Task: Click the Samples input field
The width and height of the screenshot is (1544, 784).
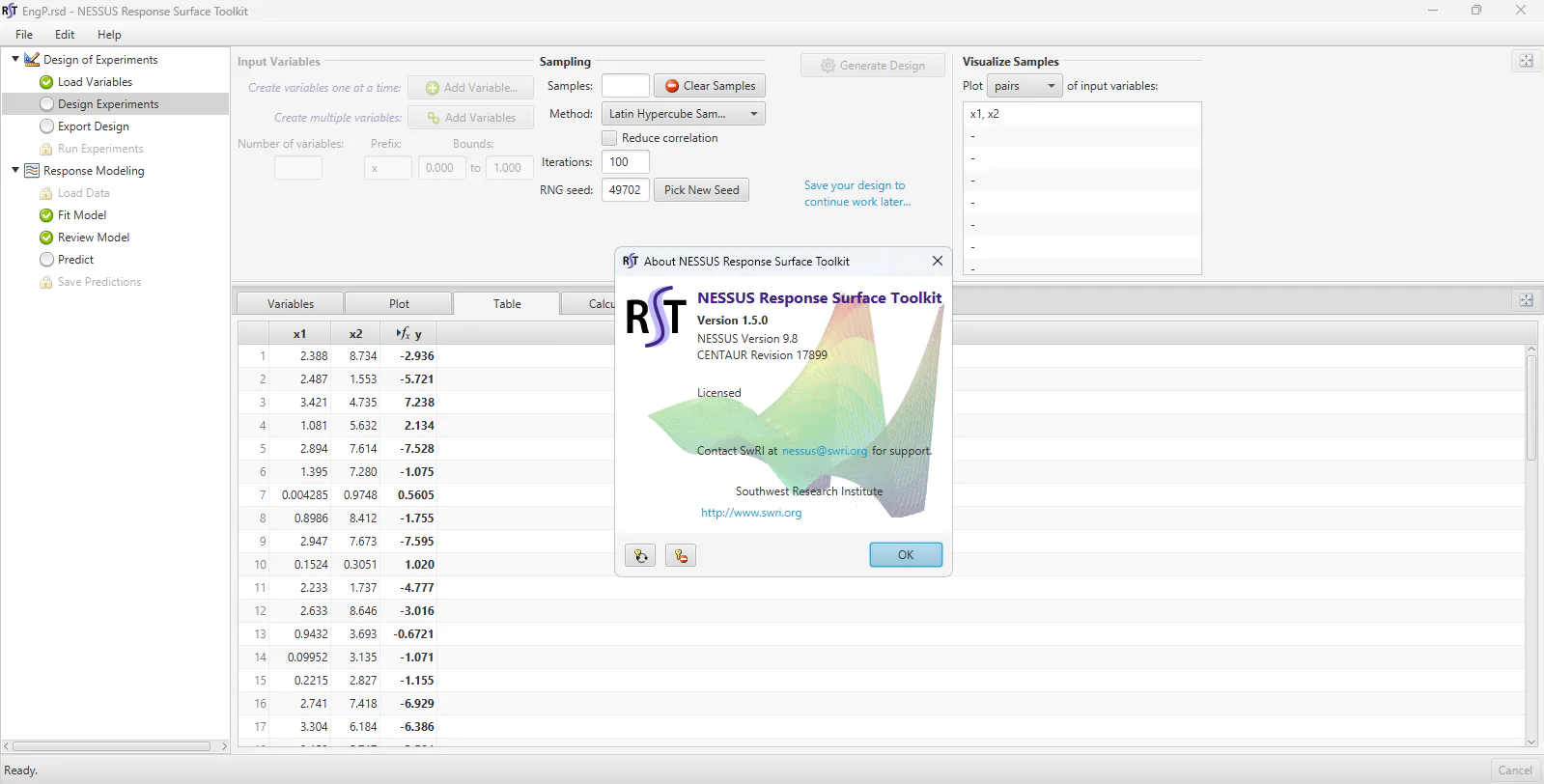Action: [626, 86]
